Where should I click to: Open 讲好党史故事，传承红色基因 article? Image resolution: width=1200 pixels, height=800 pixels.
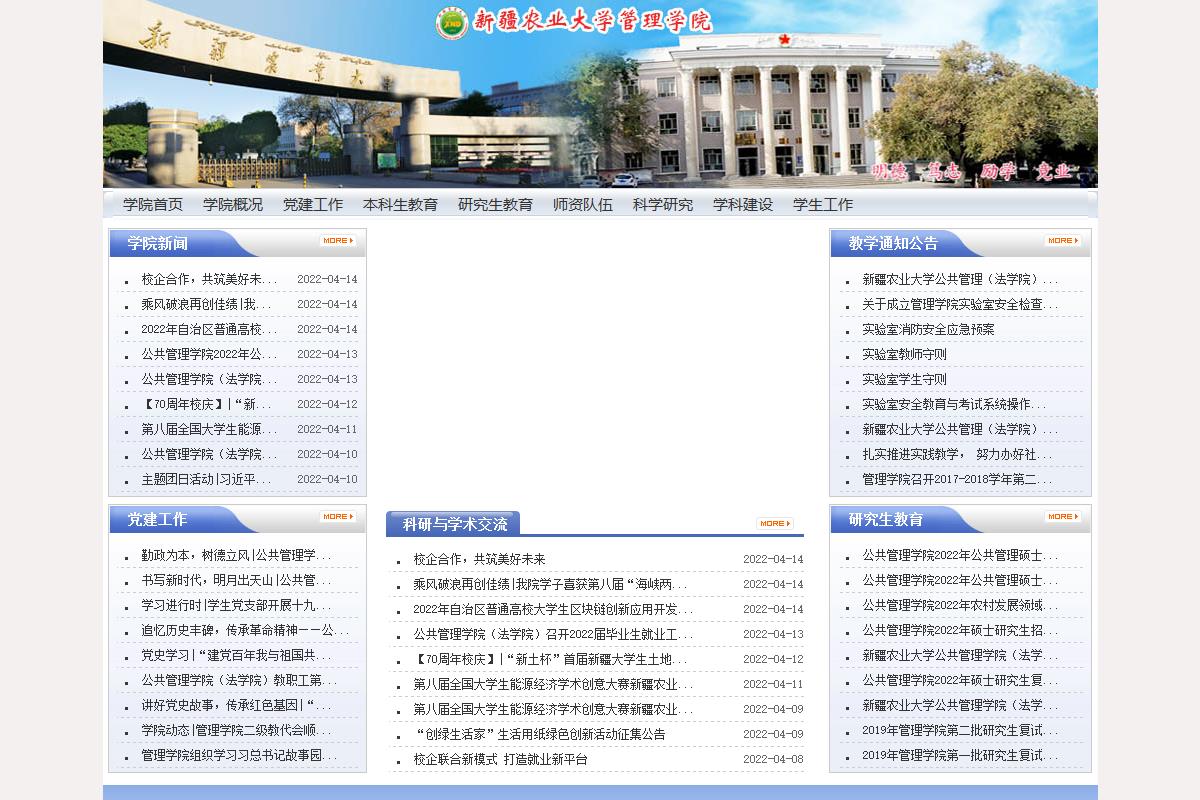pos(236,705)
